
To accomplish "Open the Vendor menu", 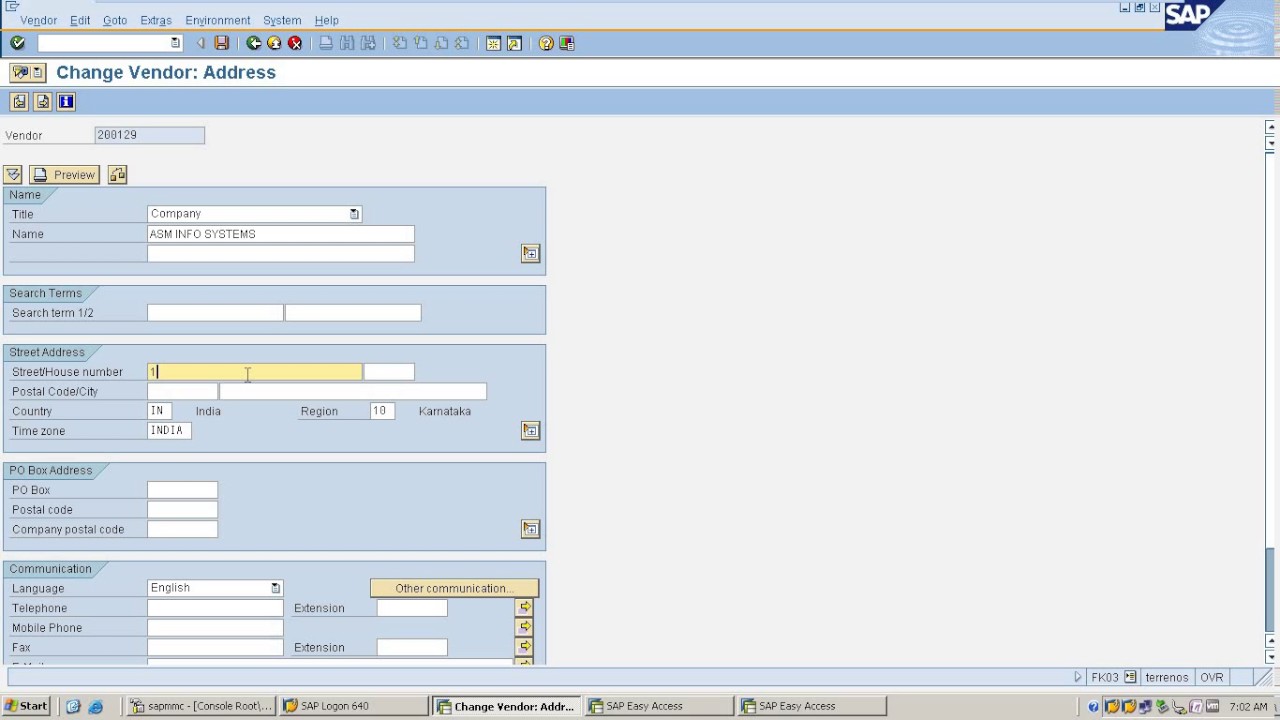I will click(x=39, y=20).
